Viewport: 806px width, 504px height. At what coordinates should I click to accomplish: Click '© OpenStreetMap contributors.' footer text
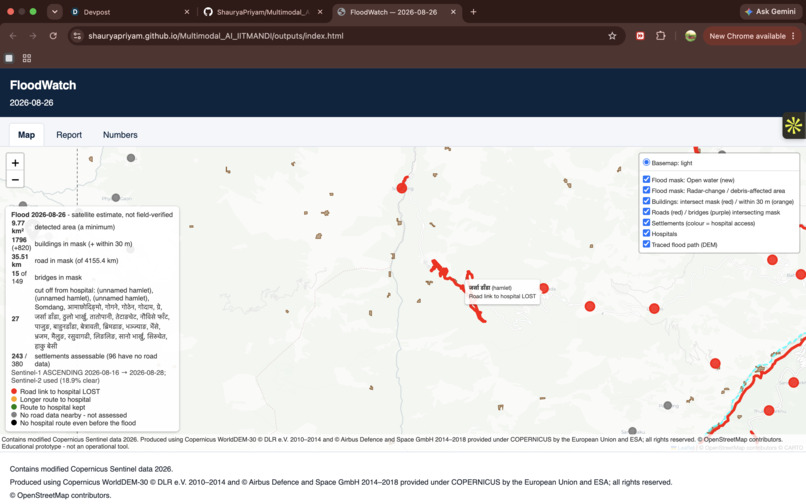coord(60,495)
